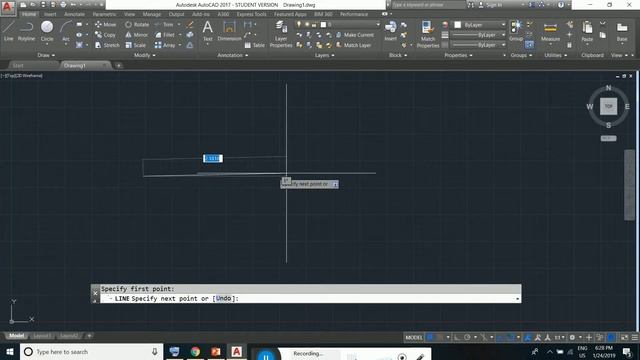Select the Arc tool
Viewport: 640px width, 360px height.
66,31
